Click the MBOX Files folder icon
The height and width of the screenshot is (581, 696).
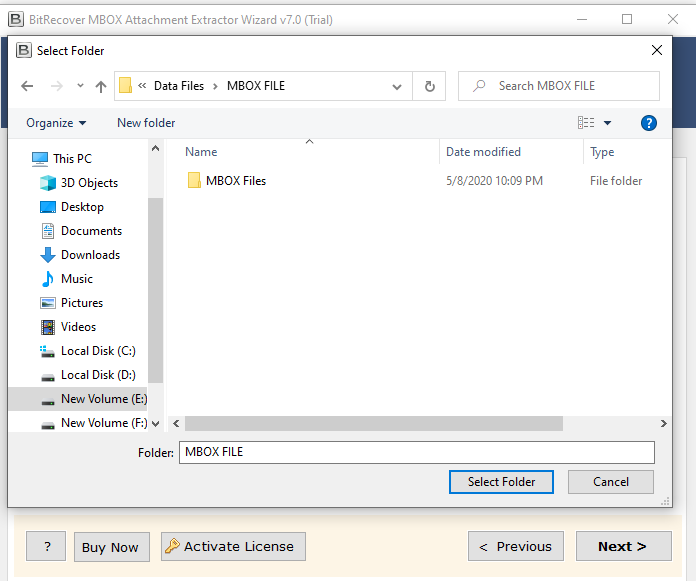click(x=194, y=181)
